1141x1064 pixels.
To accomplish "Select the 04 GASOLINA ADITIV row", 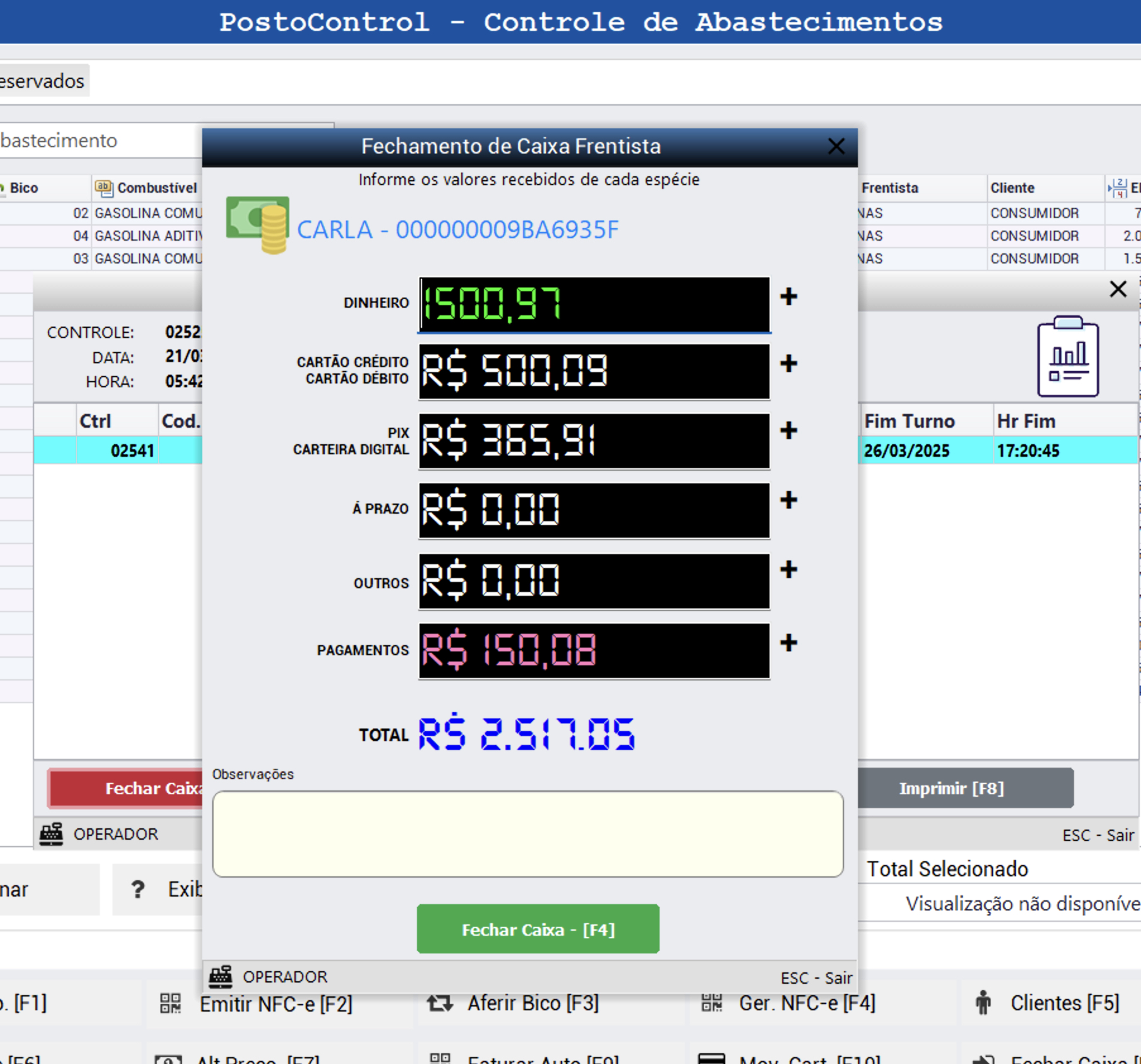I will click(101, 236).
